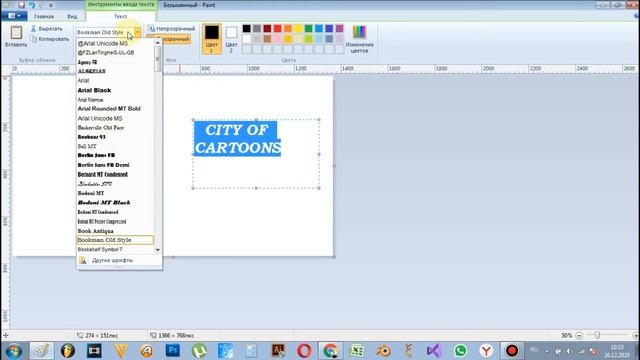640x360 pixels.
Task: Open the Edit colors (Изменение цветов) palette
Action: (359, 39)
